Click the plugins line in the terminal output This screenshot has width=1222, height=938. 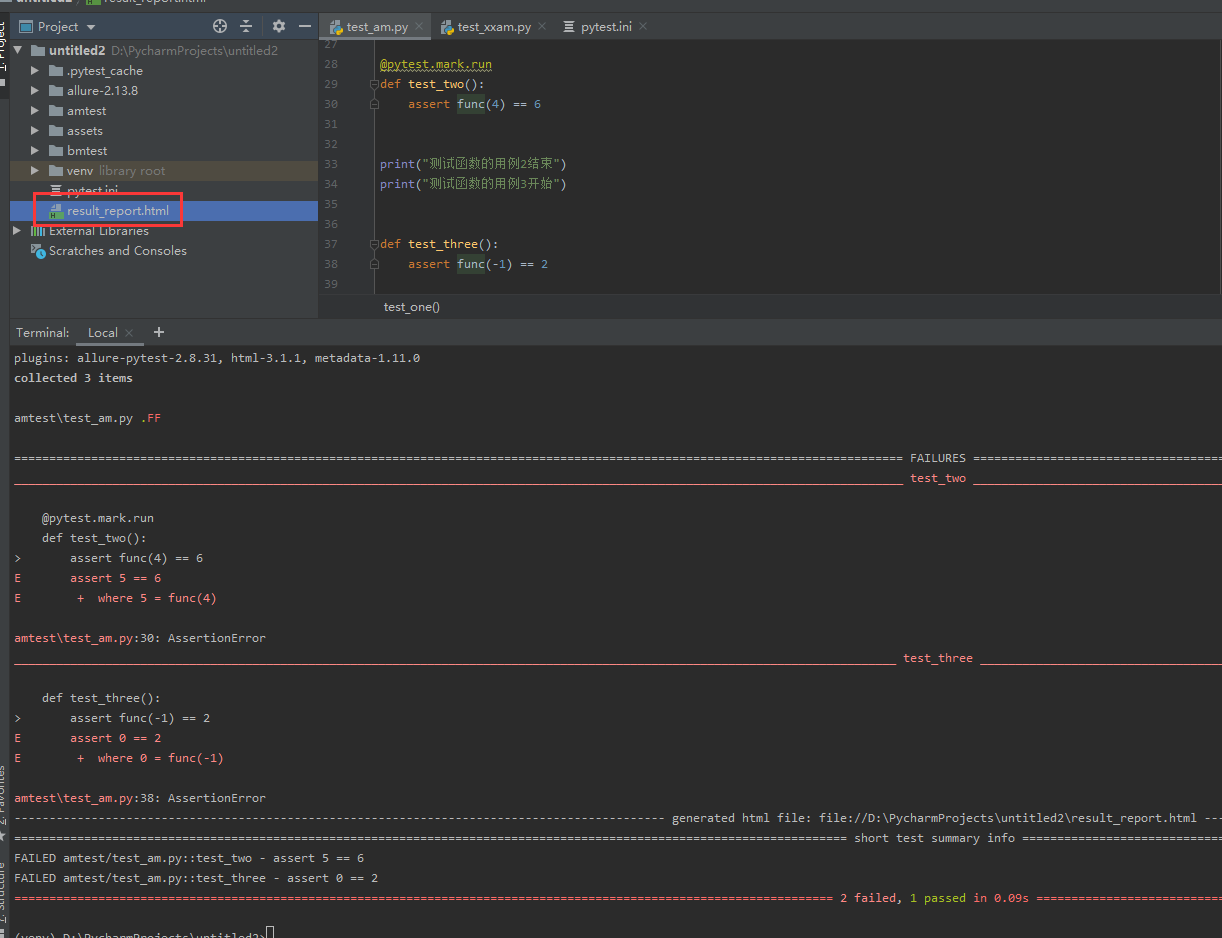click(217, 358)
